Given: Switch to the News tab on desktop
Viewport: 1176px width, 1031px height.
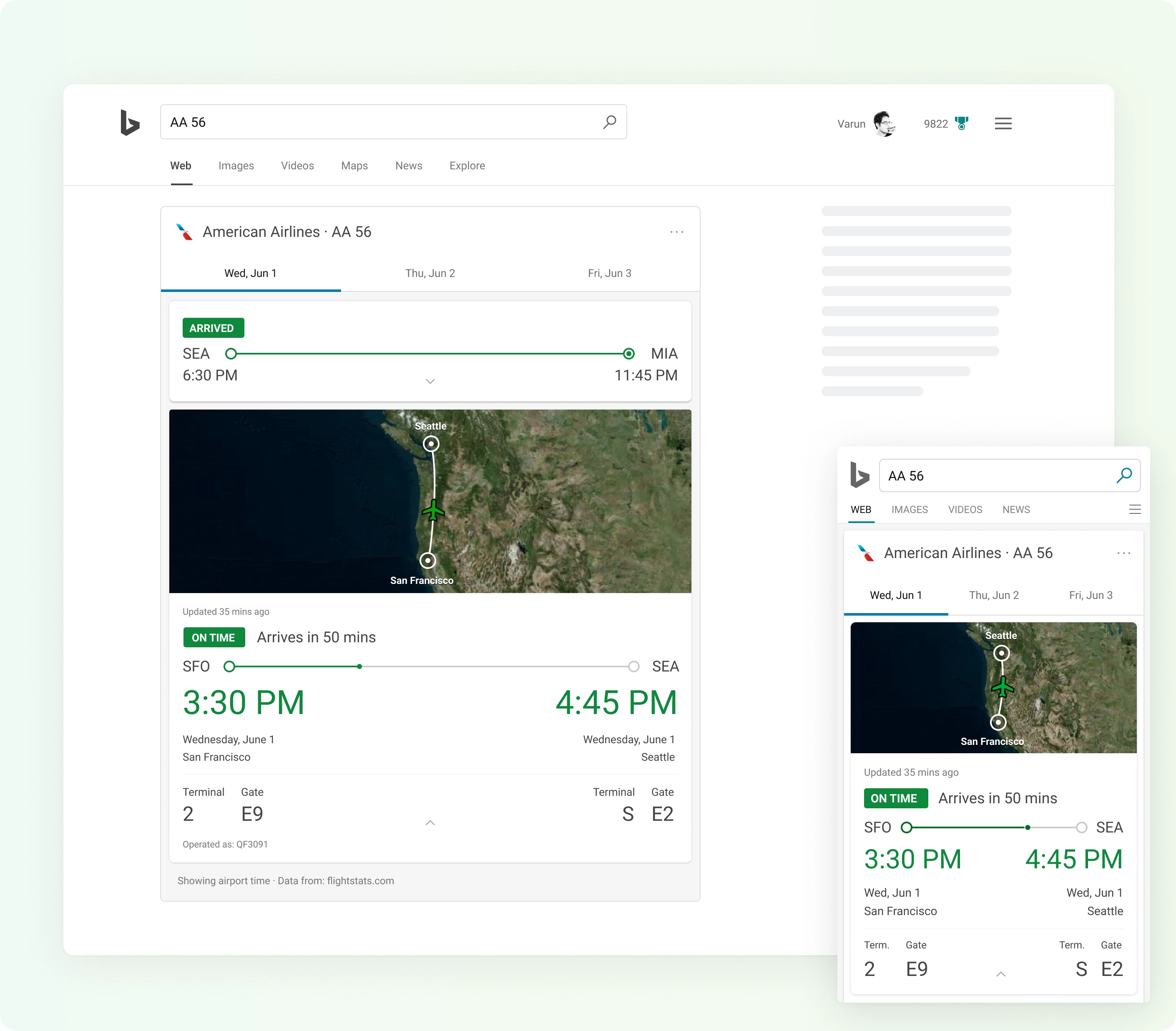Looking at the screenshot, I should 409,166.
